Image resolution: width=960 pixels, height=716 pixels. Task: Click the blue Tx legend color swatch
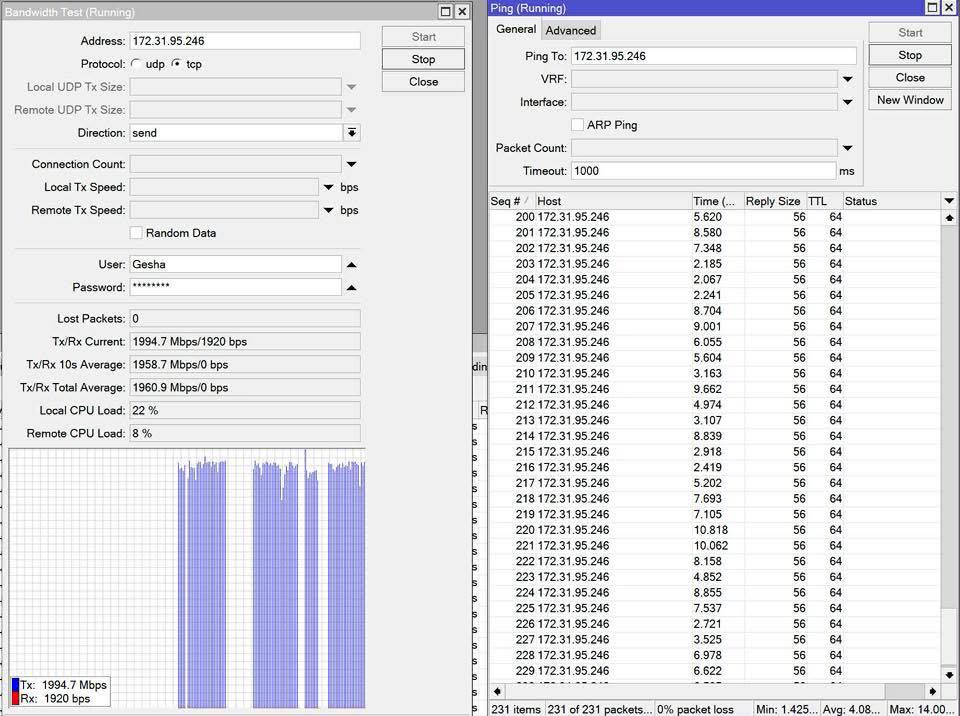click(x=15, y=685)
